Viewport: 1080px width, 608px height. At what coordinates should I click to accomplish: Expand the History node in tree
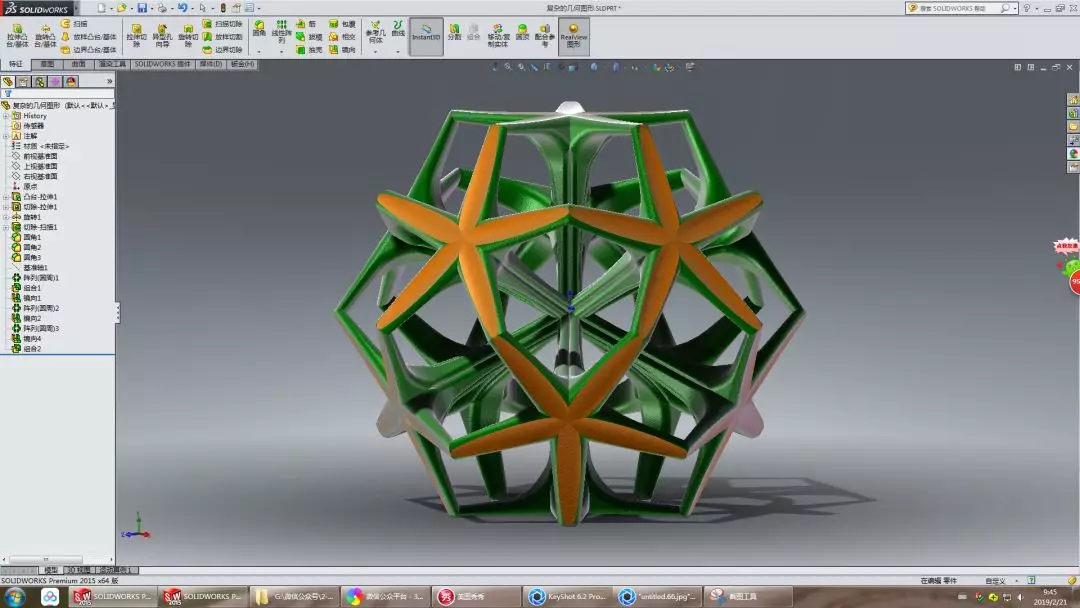6,116
